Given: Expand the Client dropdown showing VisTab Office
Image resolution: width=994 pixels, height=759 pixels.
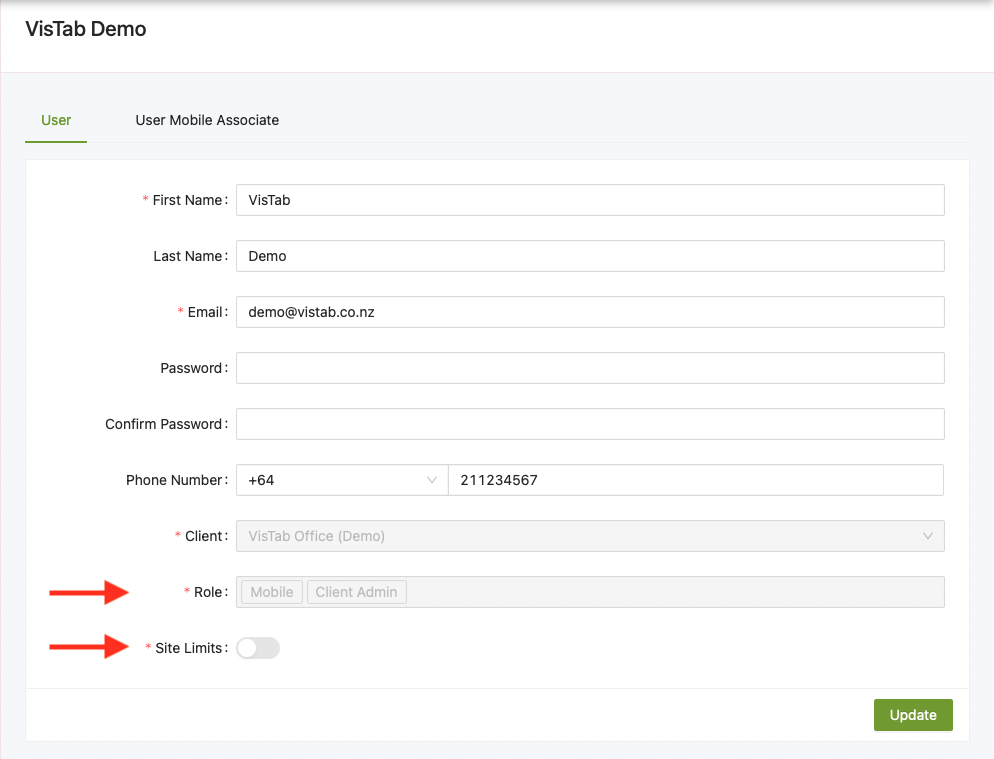Looking at the screenshot, I should tap(580, 536).
